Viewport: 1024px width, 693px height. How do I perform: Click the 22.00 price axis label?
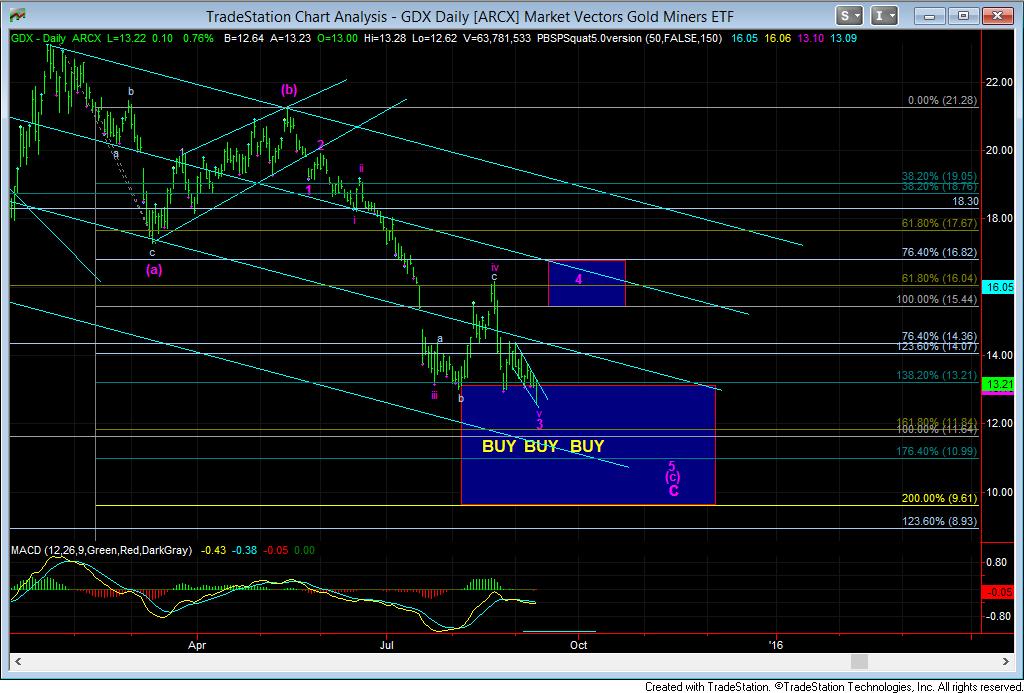coord(1000,82)
